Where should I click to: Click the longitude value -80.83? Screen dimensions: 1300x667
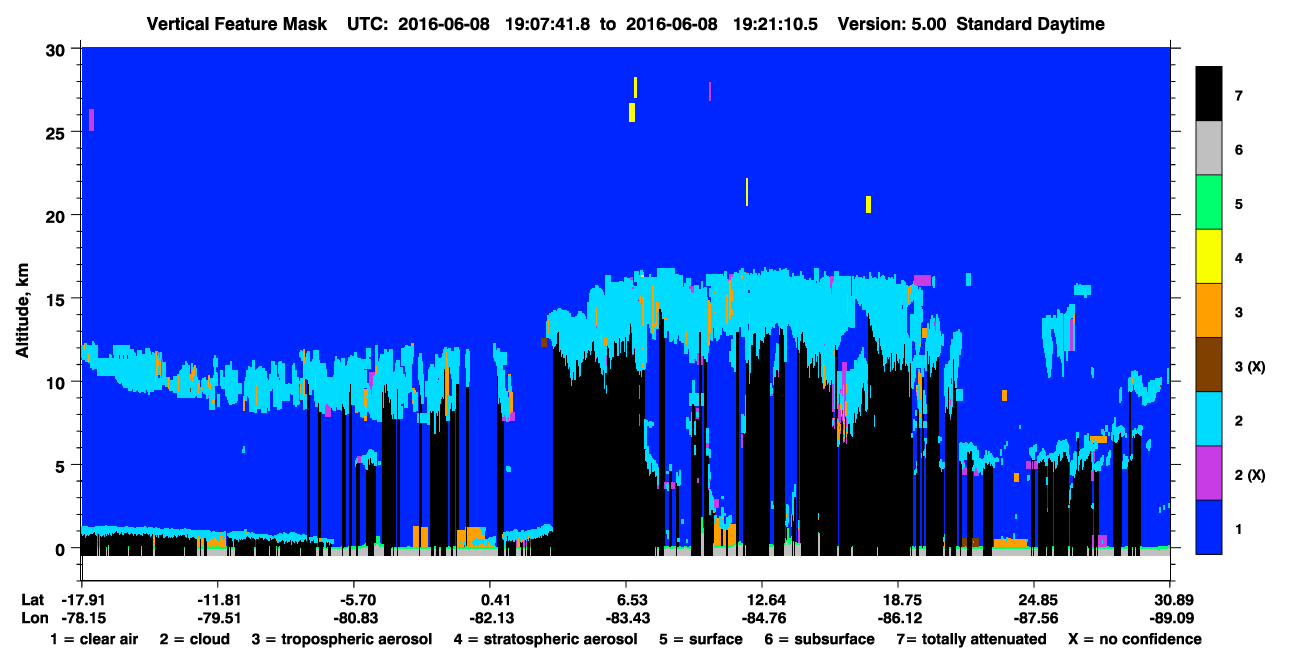(354, 617)
